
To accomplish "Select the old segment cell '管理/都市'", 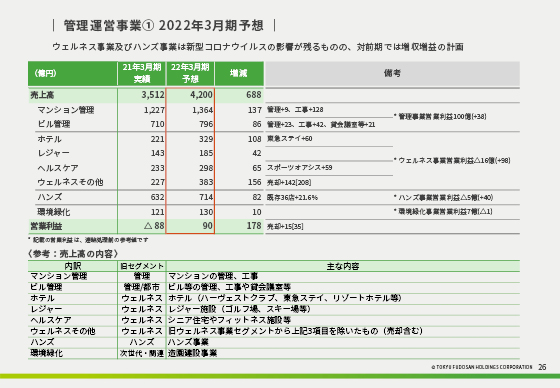I will (x=142, y=287).
